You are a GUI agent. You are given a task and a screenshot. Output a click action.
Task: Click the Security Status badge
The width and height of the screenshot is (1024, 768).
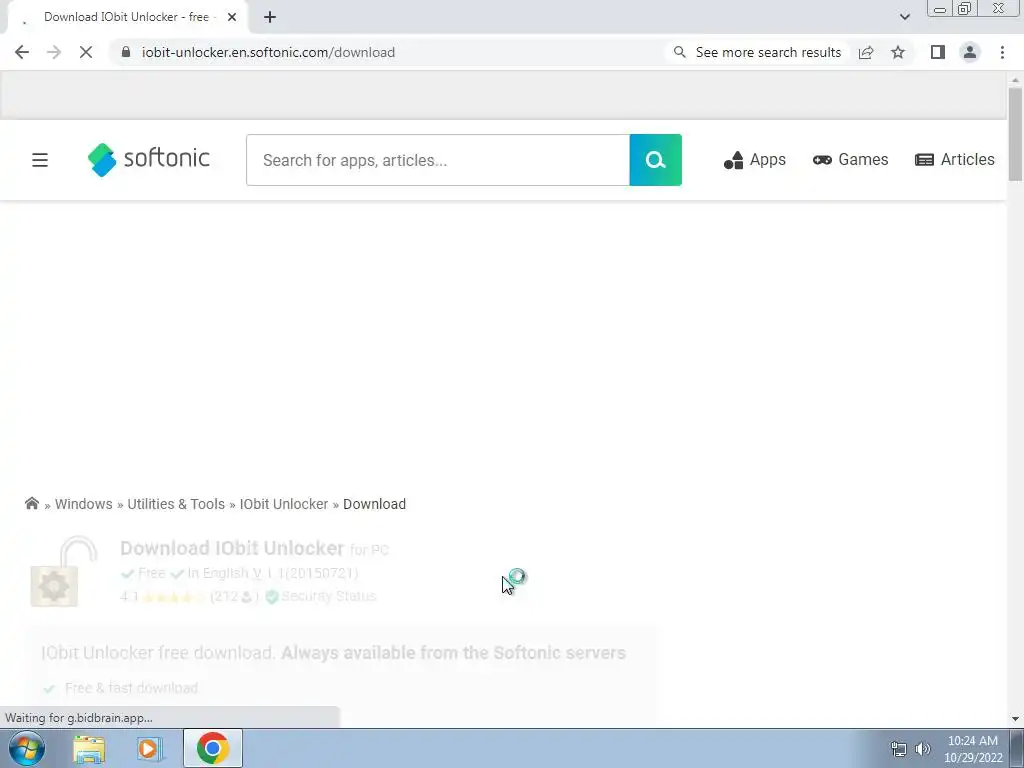[321, 596]
